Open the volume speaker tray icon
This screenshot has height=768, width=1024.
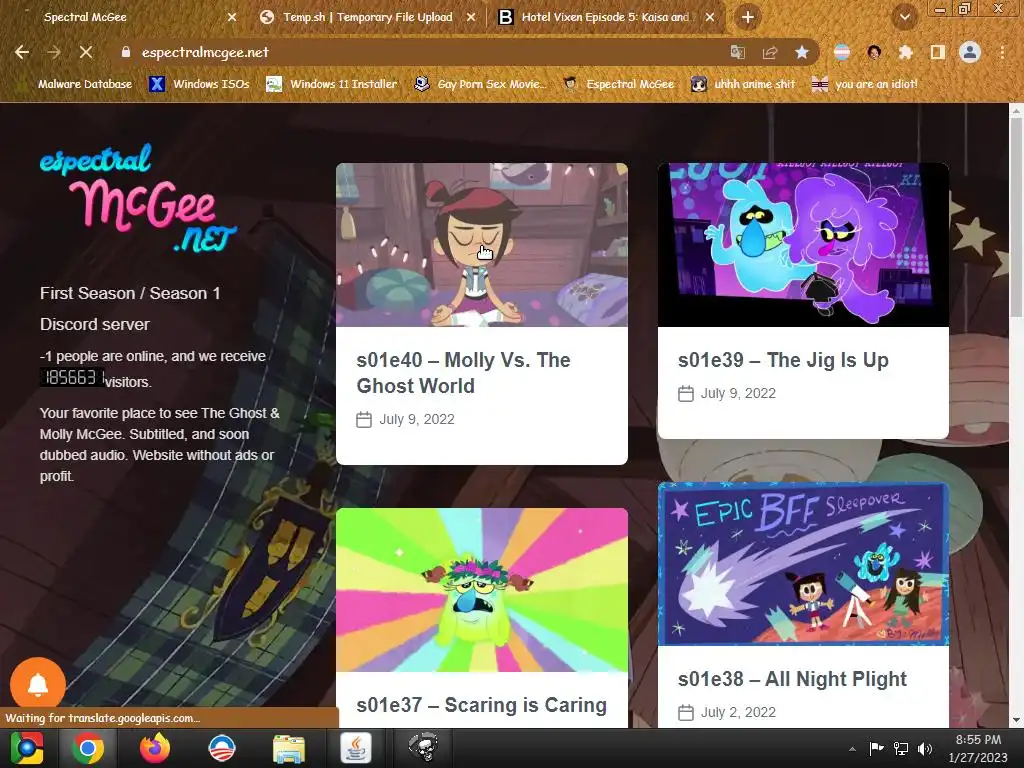pos(925,749)
